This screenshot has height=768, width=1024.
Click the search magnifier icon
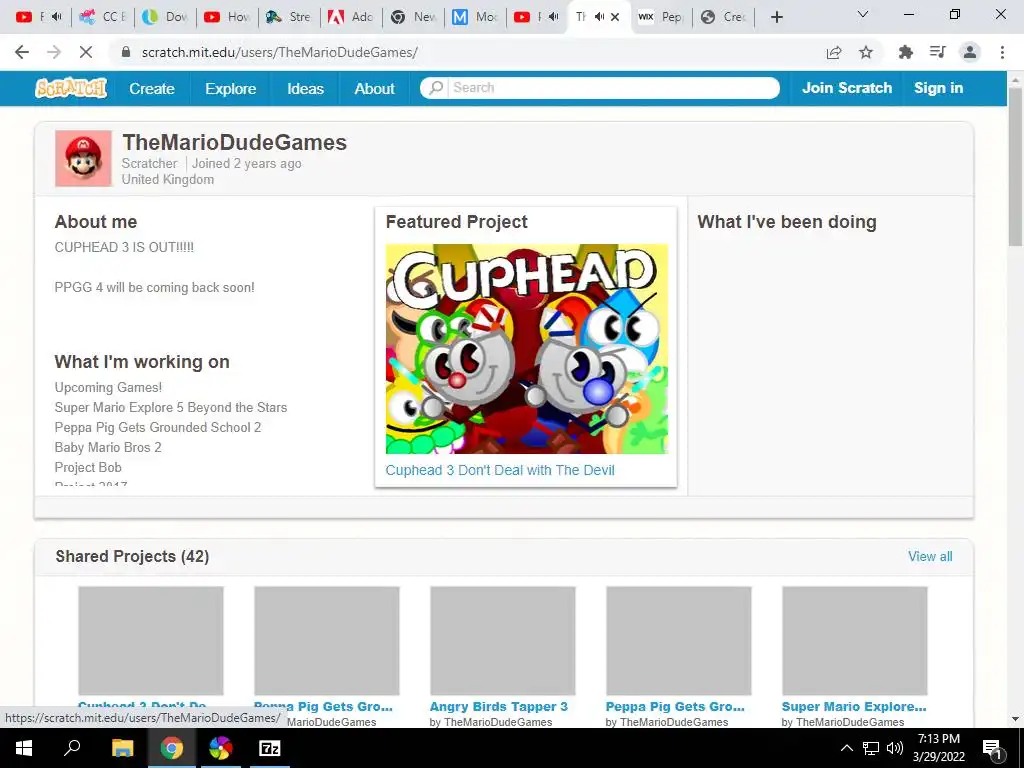pyautogui.click(x=436, y=88)
